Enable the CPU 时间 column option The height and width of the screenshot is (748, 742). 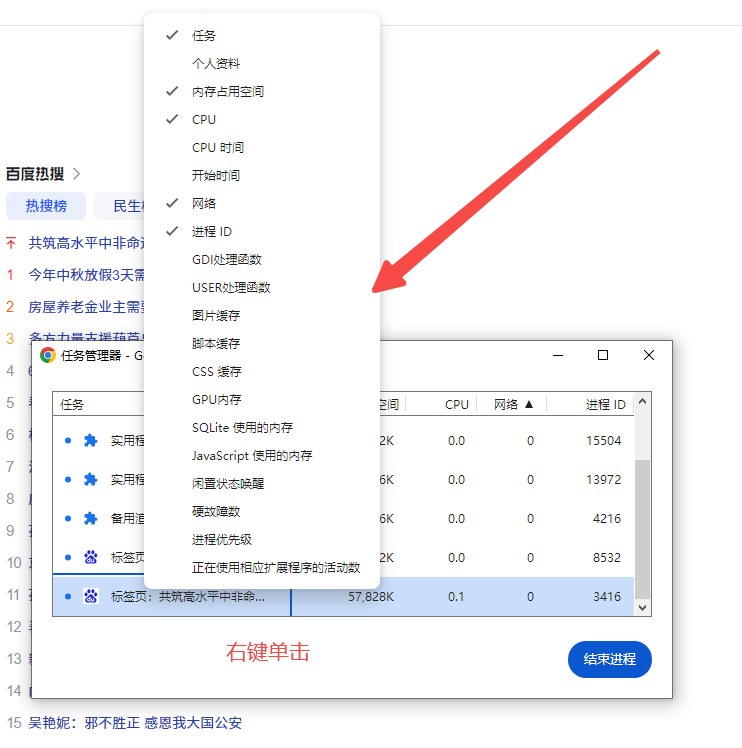pyautogui.click(x=262, y=147)
